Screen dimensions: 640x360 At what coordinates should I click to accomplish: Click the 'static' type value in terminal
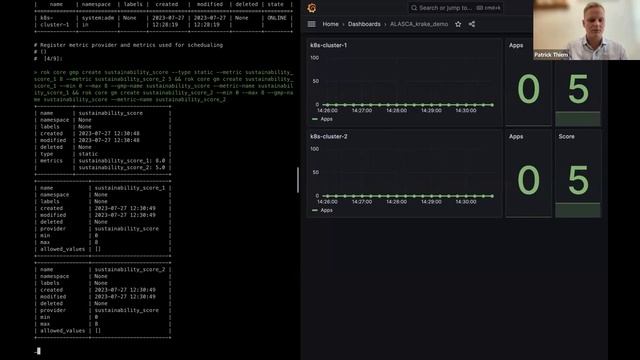tap(88, 154)
